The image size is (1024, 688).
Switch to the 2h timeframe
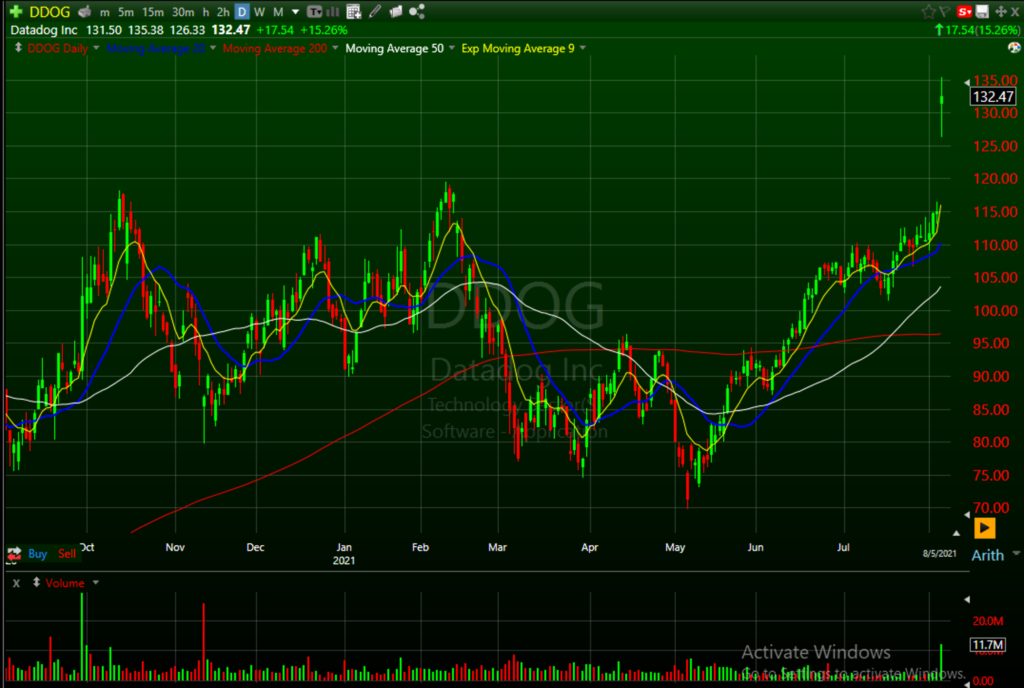tap(223, 12)
